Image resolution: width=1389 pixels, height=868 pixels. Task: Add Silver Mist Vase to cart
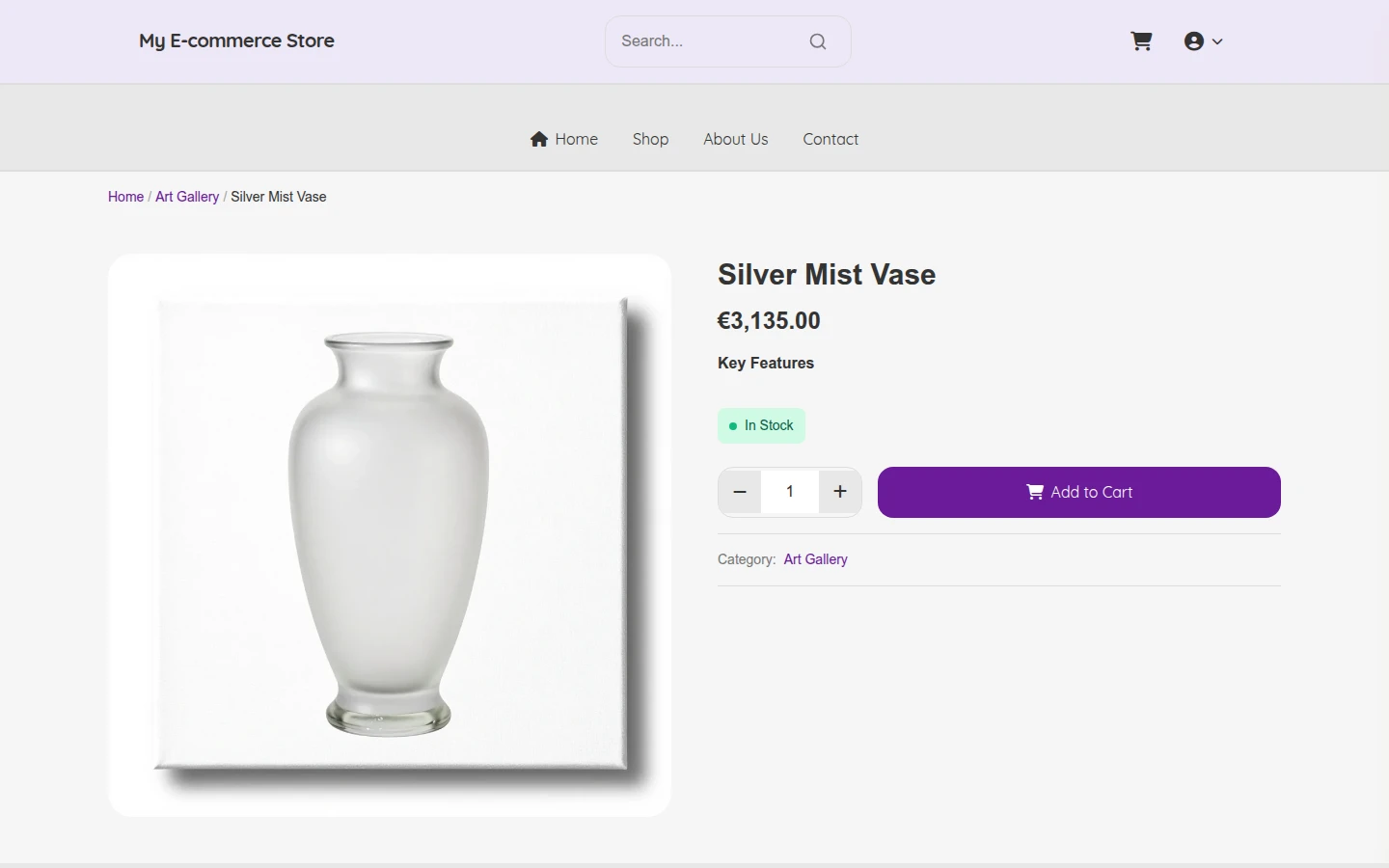point(1079,492)
